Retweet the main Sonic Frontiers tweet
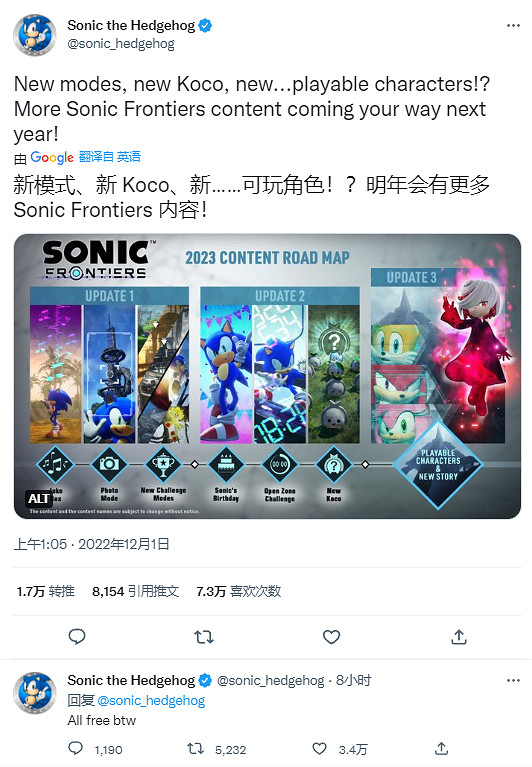Viewport: 532px width, 767px height. click(204, 636)
